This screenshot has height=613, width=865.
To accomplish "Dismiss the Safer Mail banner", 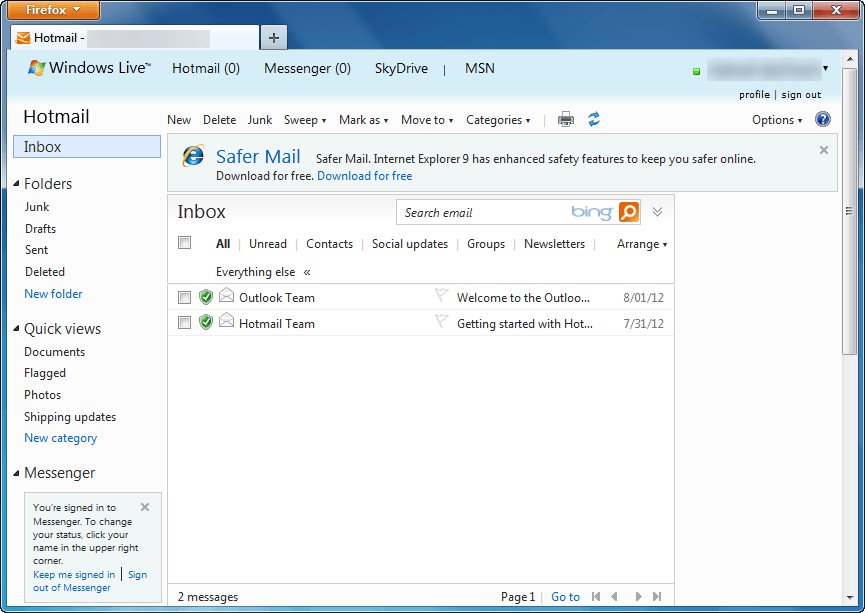I will [824, 150].
